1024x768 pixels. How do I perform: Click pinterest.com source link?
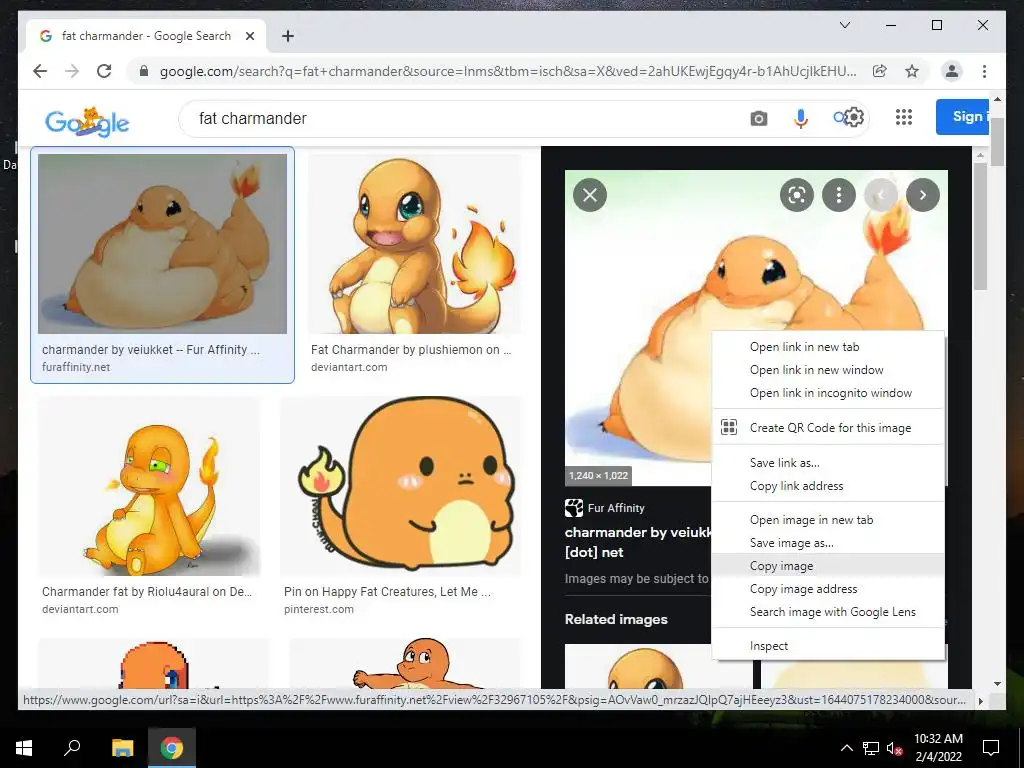[x=319, y=609]
